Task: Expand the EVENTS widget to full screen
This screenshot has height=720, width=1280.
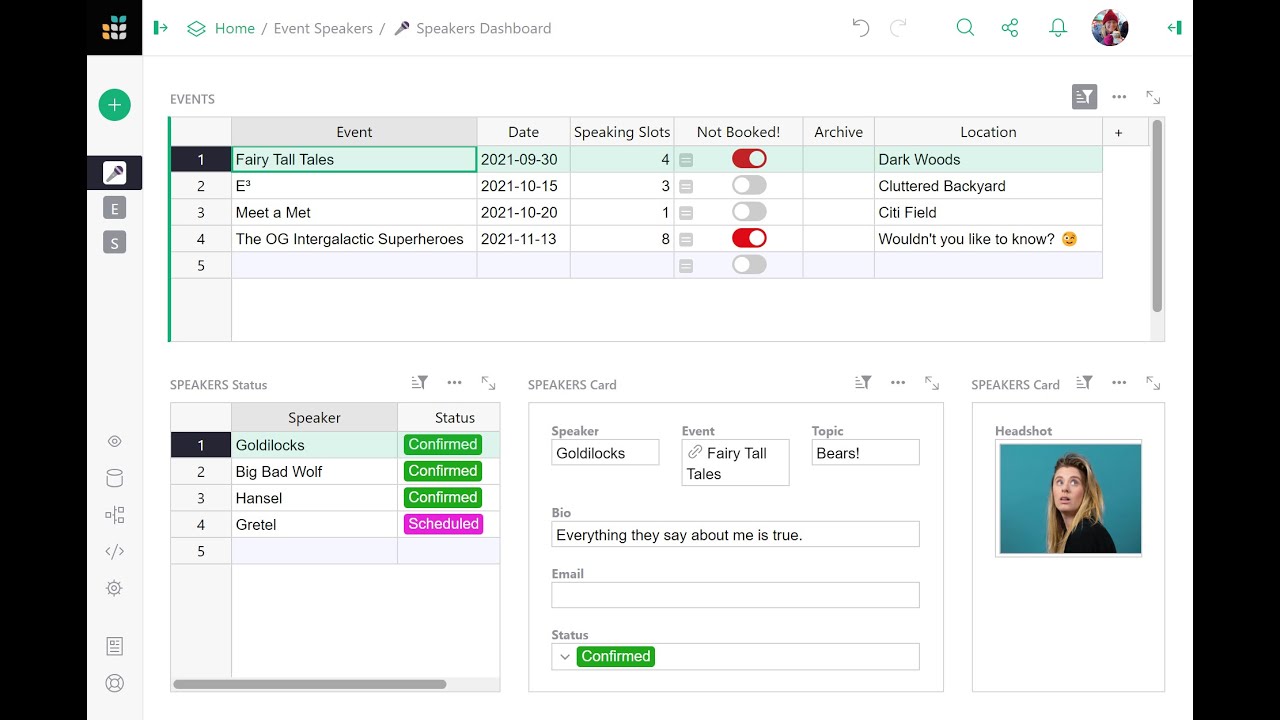Action: (x=1153, y=97)
